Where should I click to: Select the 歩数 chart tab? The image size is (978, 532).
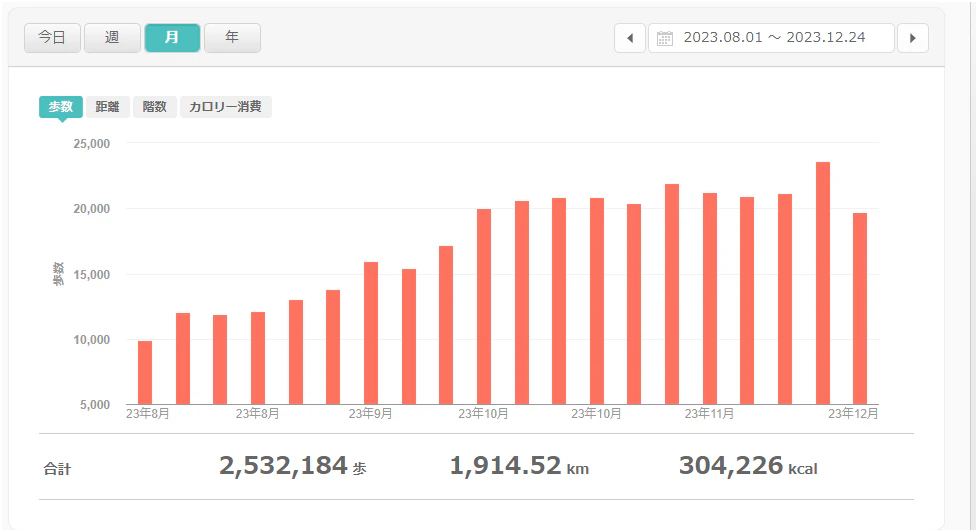61,107
